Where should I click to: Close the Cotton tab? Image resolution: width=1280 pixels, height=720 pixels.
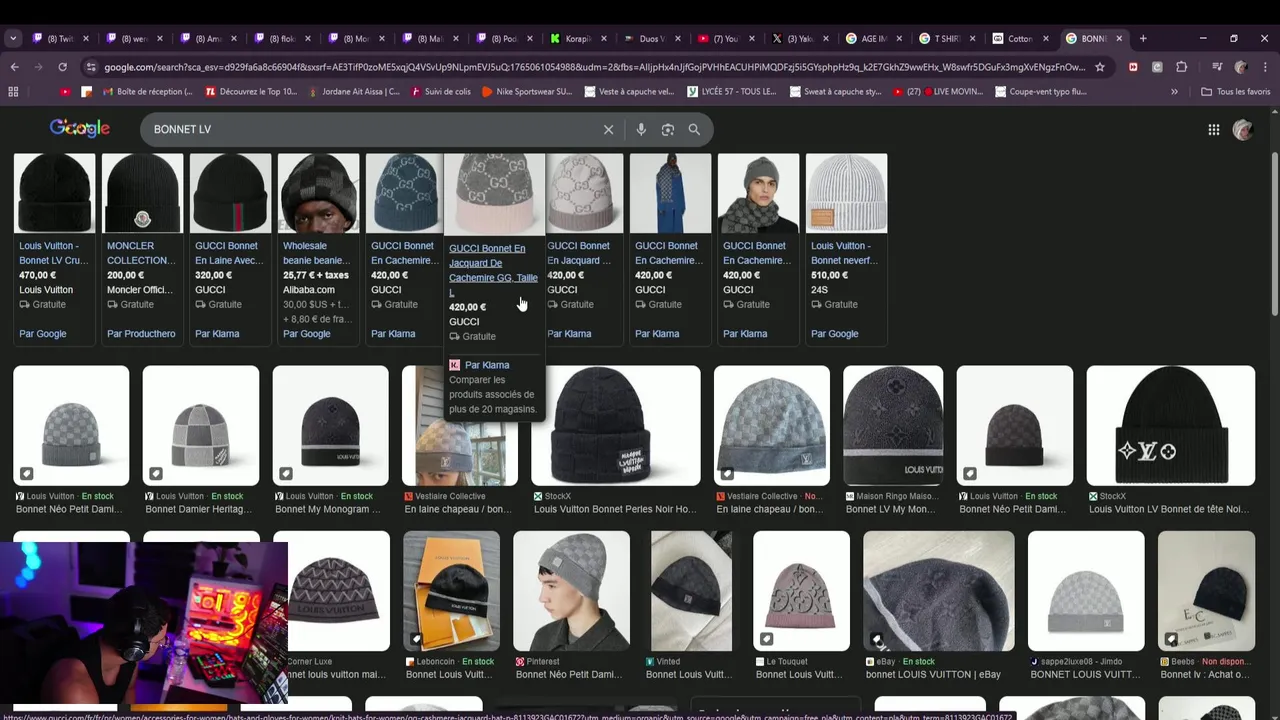pyautogui.click(x=1046, y=38)
